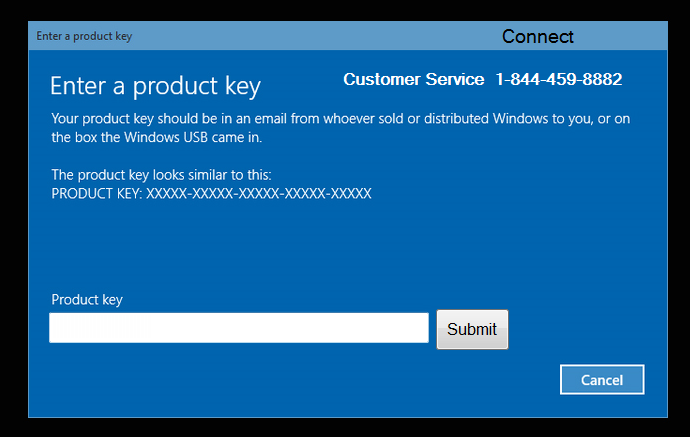This screenshot has width=690, height=437.
Task: Click the empty title bar area left of Connect
Action: tap(317, 36)
